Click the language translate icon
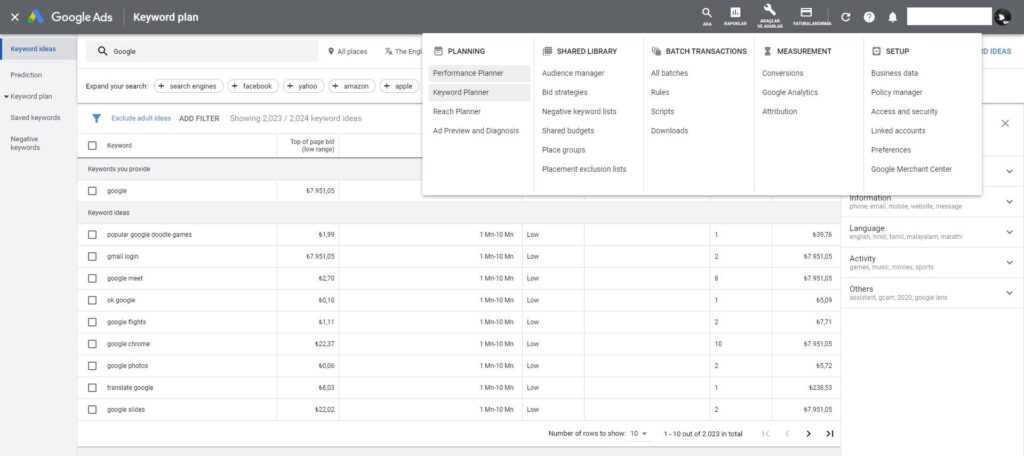 click(x=389, y=51)
